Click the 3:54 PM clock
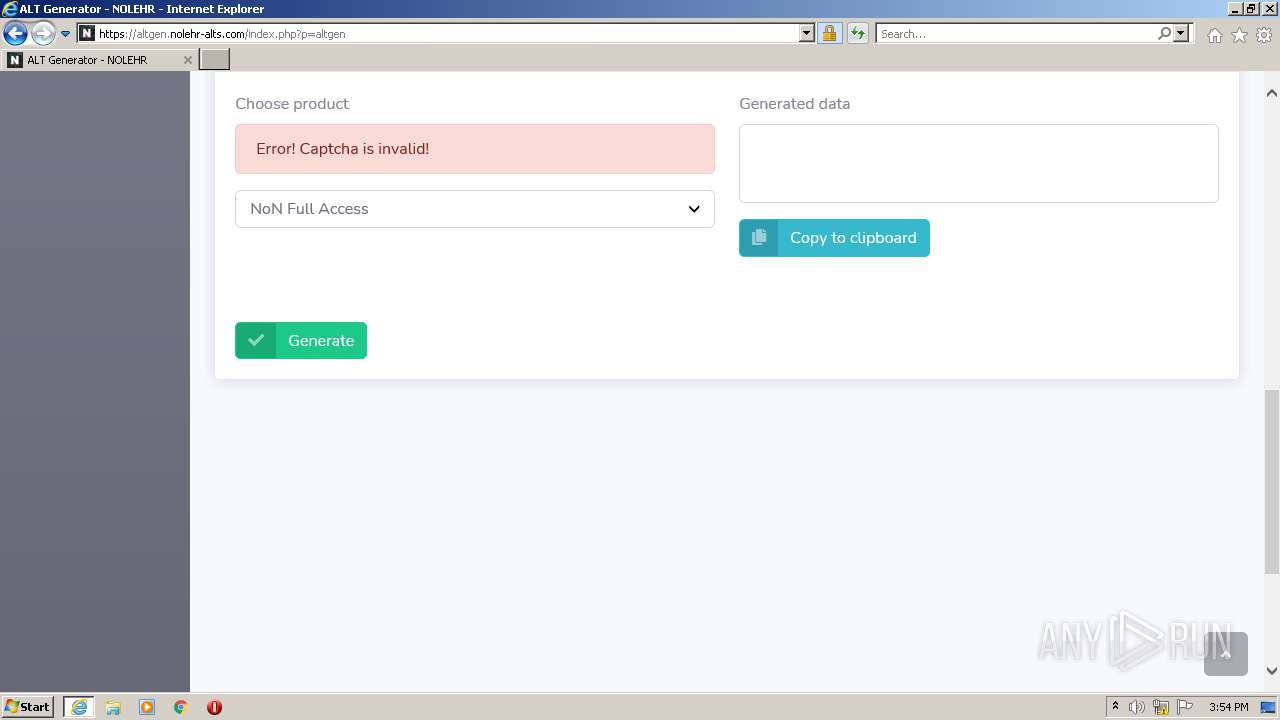The image size is (1280, 720). (x=1228, y=707)
